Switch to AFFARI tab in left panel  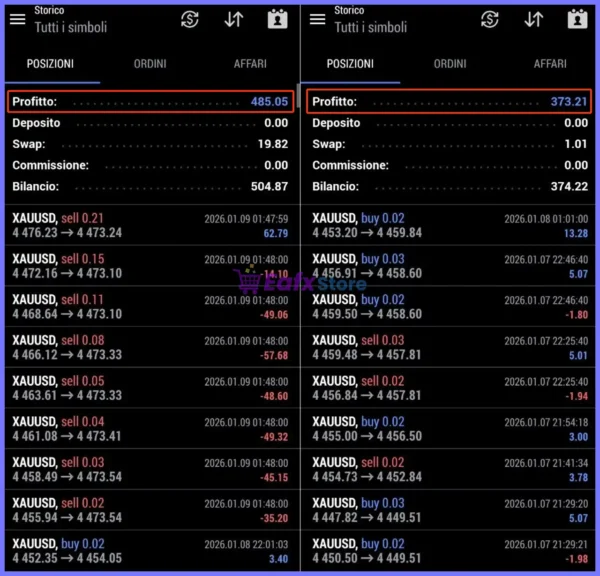pos(250,64)
